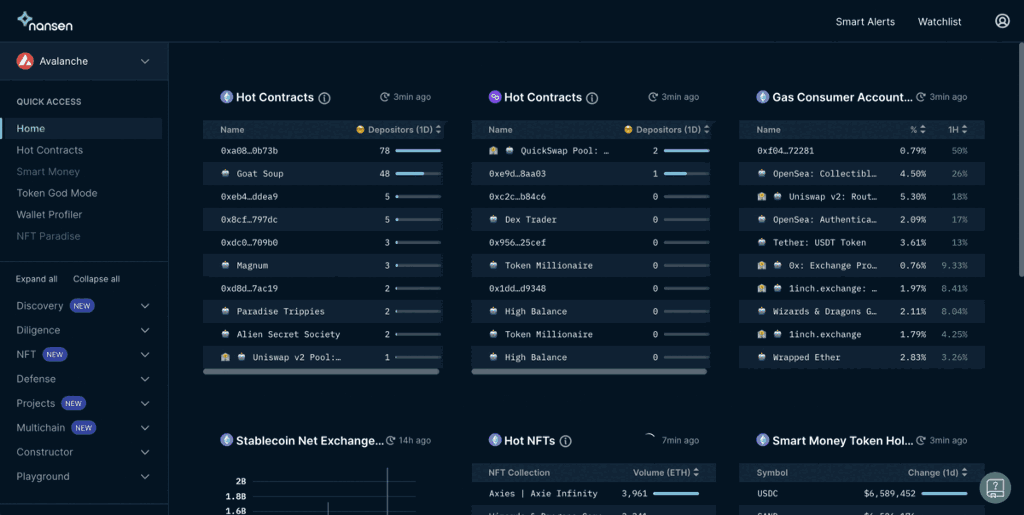Click the label icon next to Wrapped Ether

click(x=761, y=357)
